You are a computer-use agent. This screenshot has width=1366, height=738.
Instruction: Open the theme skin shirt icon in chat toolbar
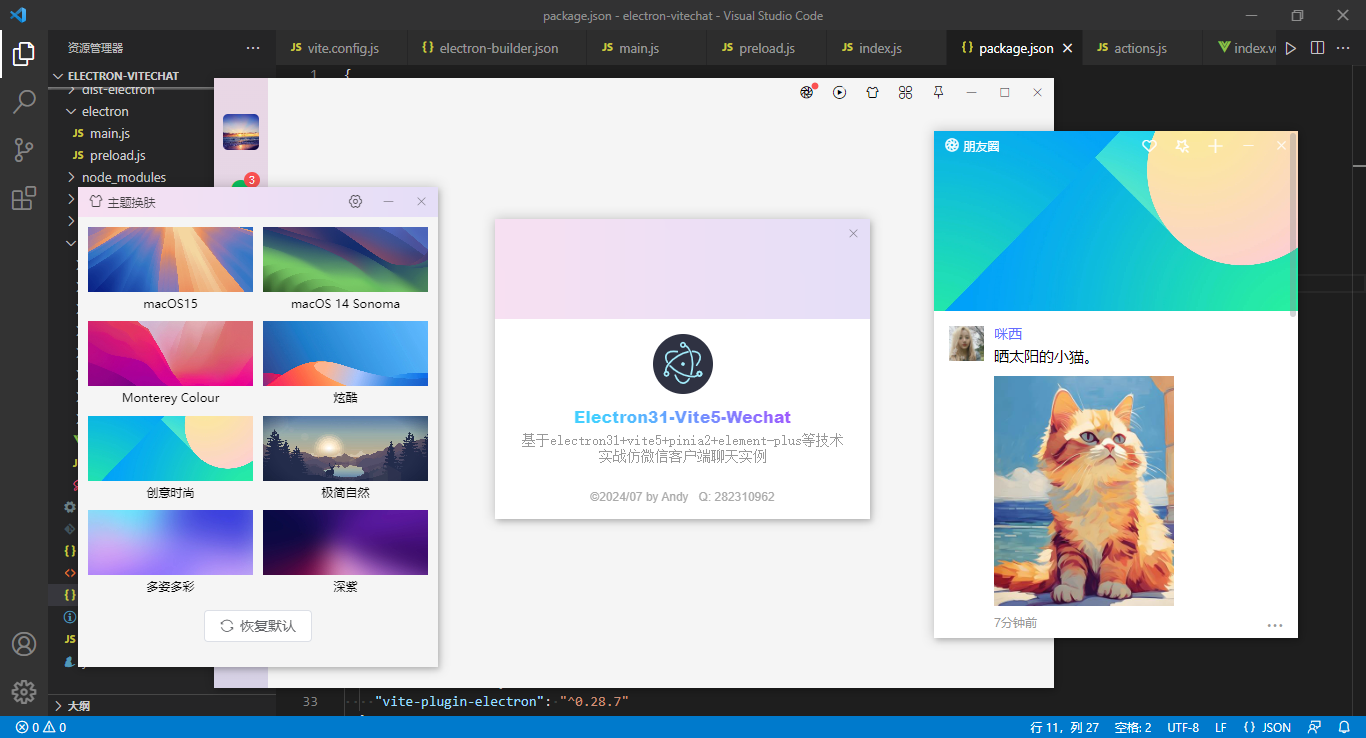(x=873, y=92)
